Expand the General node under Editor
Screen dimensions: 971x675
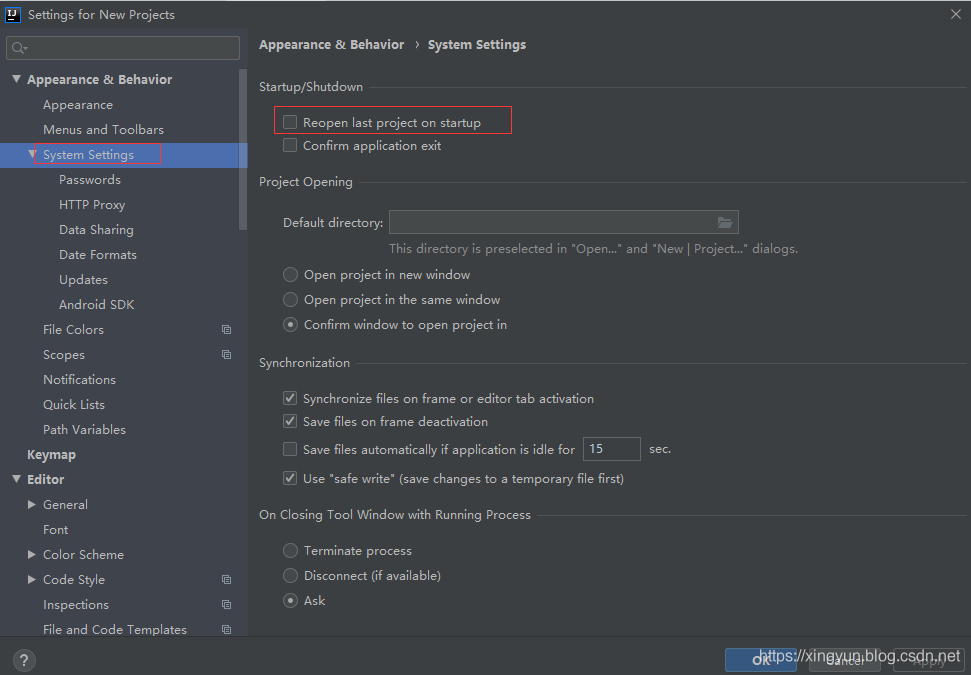coord(32,505)
